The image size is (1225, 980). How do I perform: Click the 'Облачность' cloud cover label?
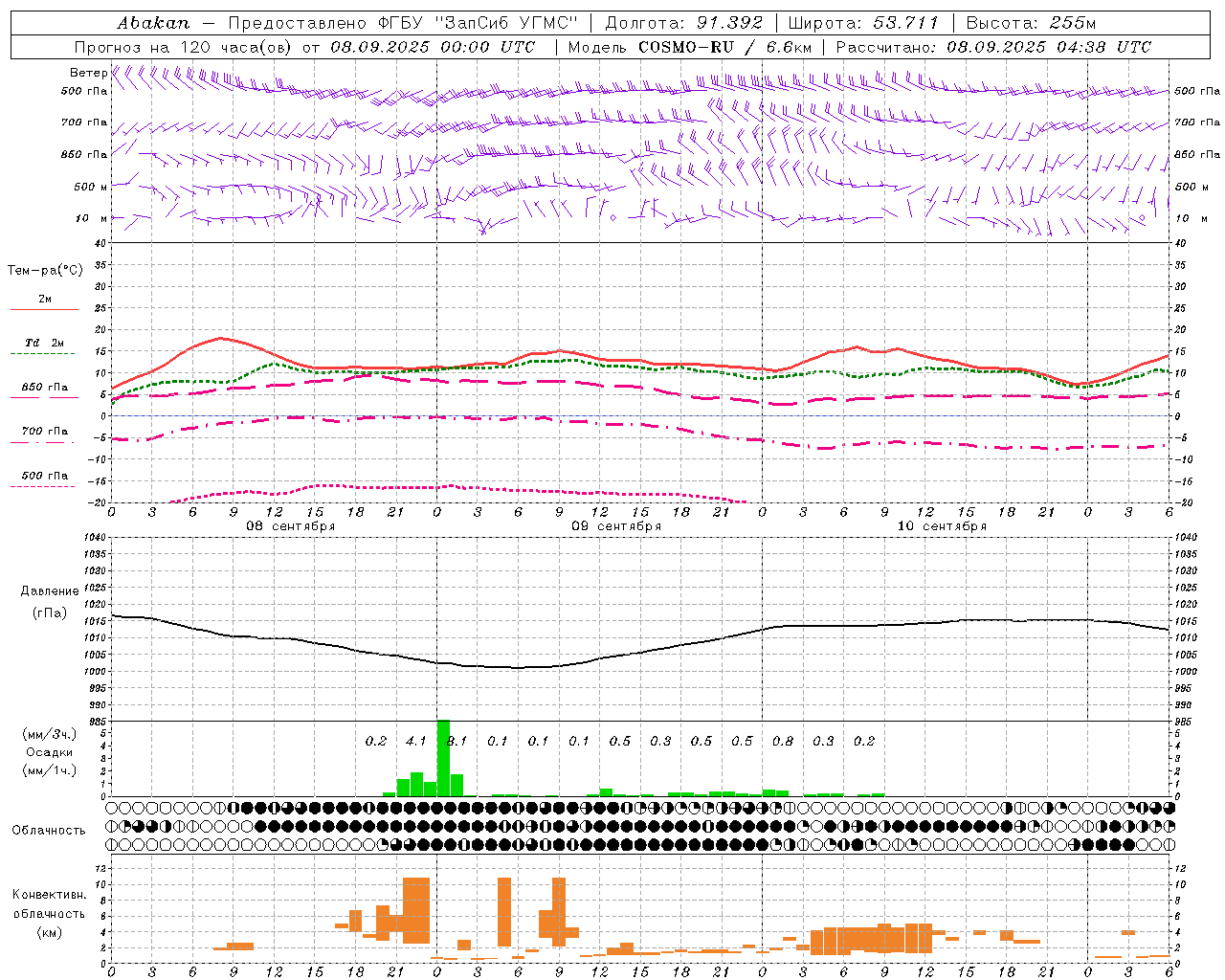(x=49, y=831)
